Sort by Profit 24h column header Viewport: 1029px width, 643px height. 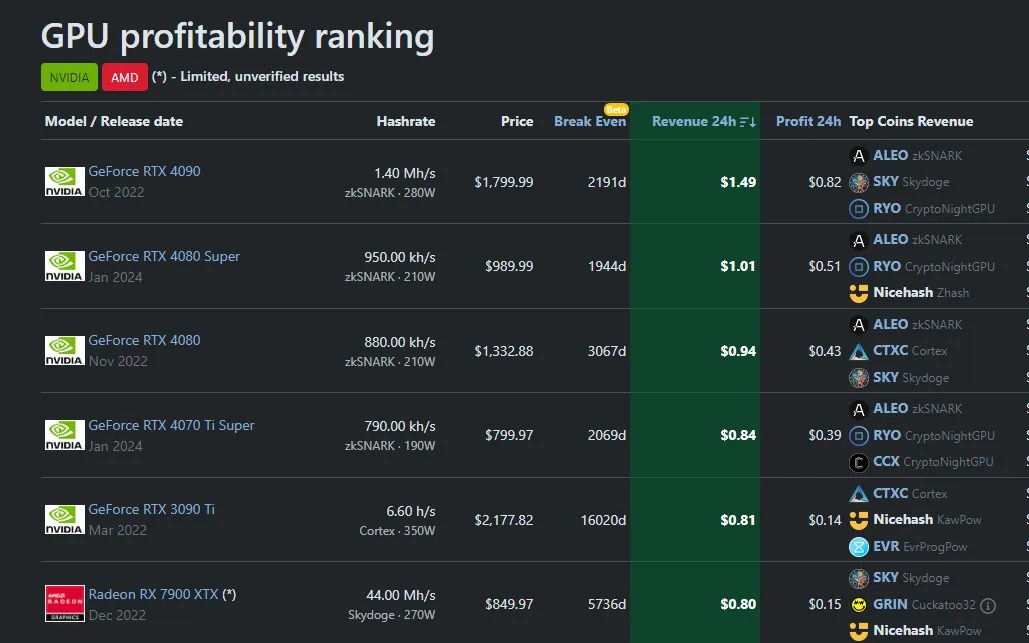pos(808,121)
